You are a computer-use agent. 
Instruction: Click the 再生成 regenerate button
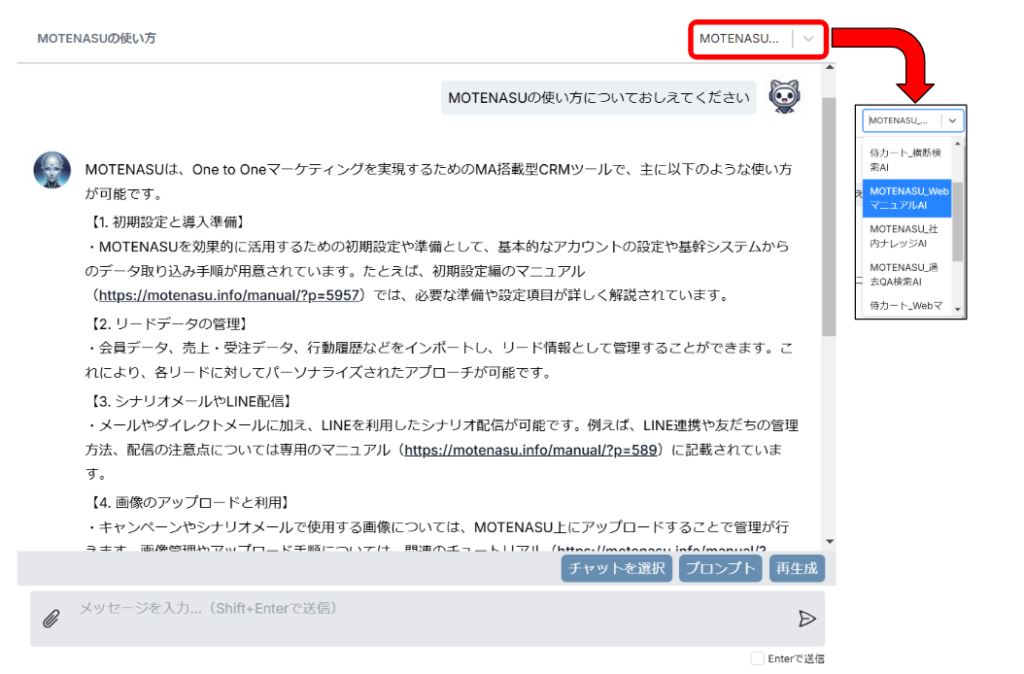tap(797, 568)
